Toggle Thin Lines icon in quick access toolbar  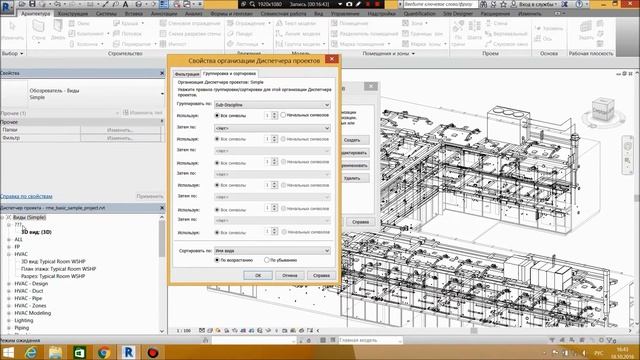pyautogui.click(x=164, y=4)
